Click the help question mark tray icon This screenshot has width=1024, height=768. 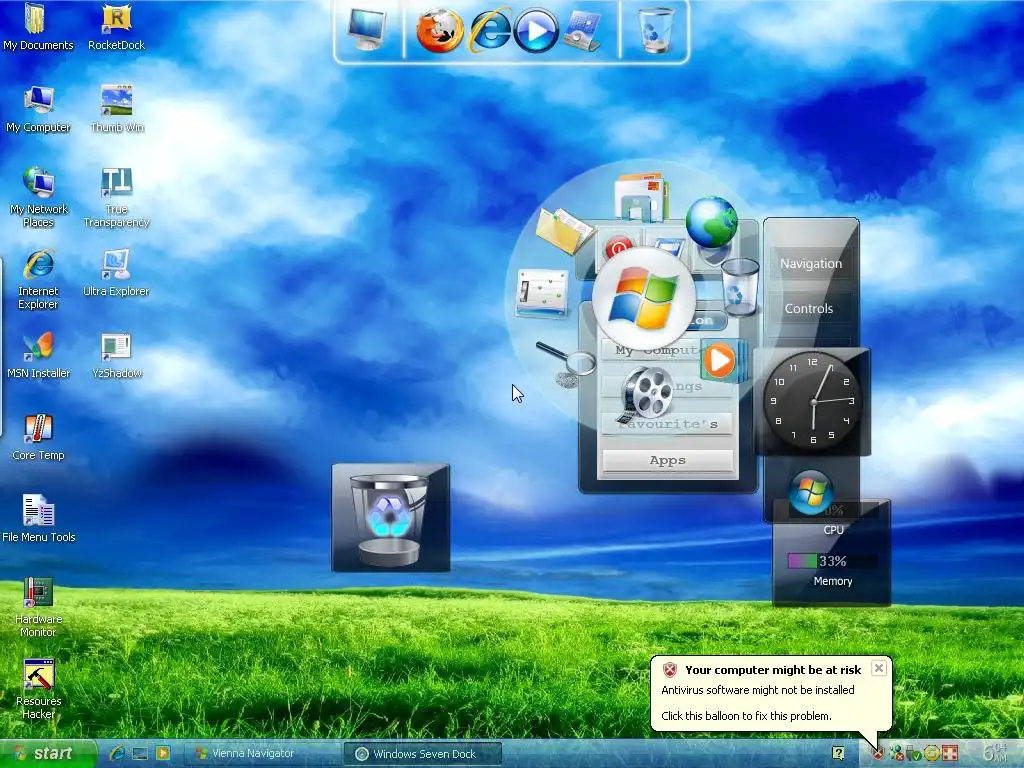pos(839,754)
